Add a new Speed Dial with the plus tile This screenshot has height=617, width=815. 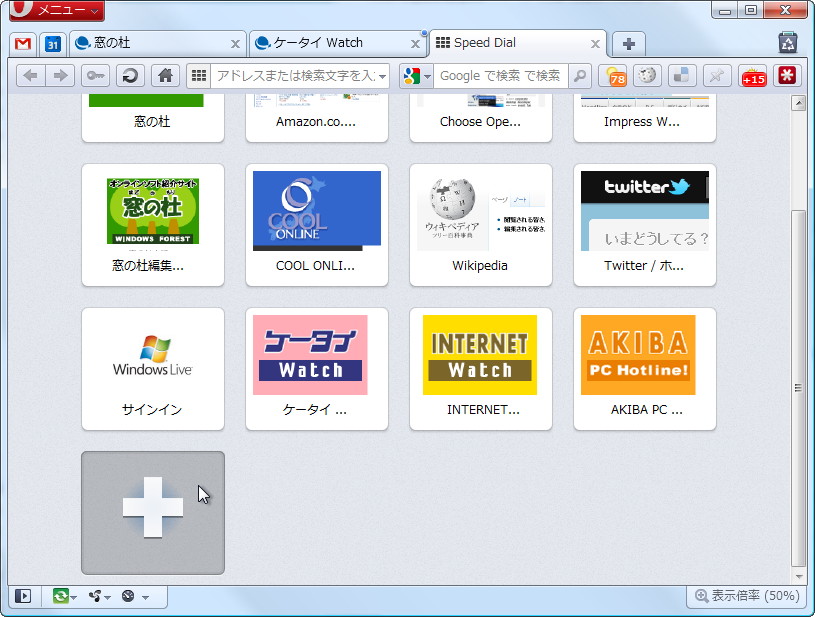152,513
